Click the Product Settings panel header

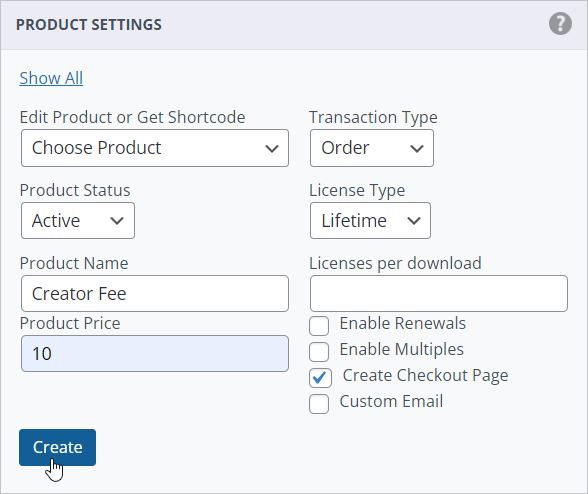click(294, 25)
